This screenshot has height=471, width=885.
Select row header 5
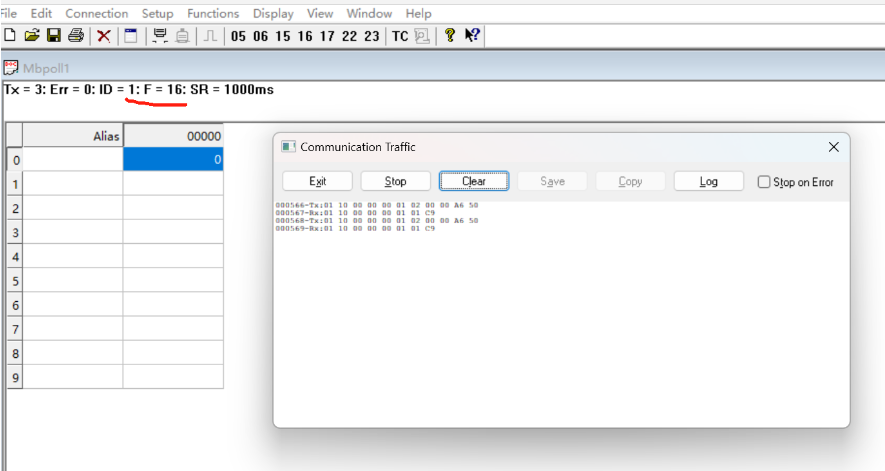(x=15, y=281)
